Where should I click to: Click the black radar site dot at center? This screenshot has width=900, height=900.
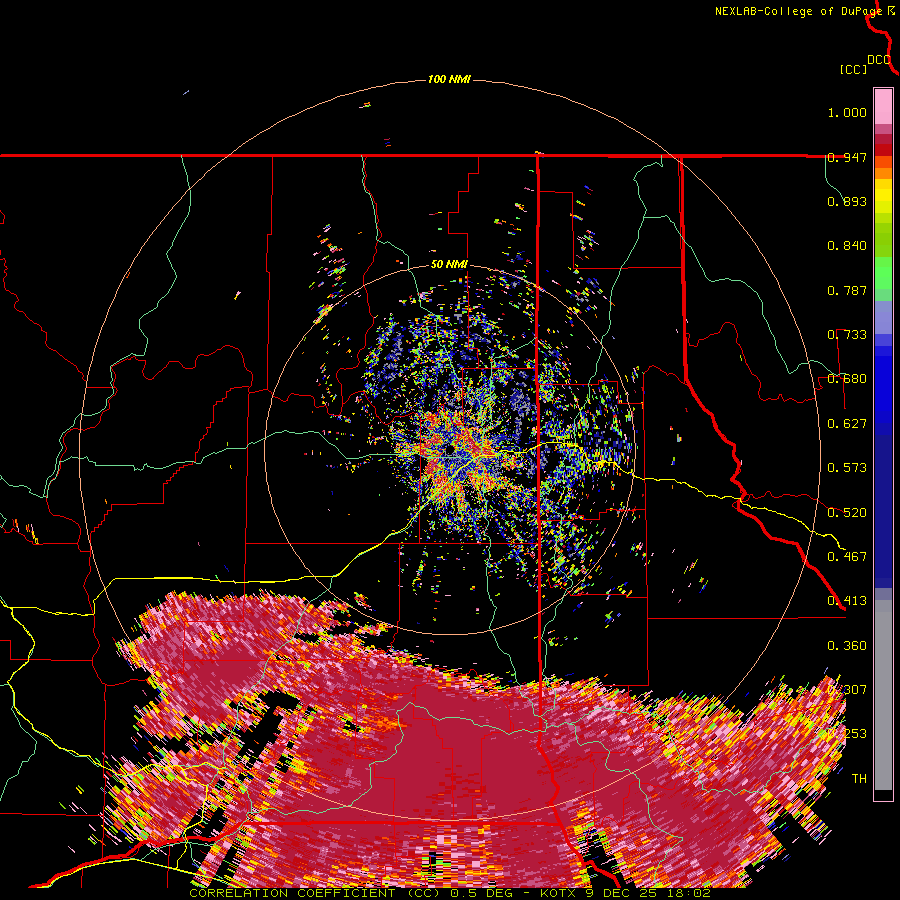click(451, 448)
